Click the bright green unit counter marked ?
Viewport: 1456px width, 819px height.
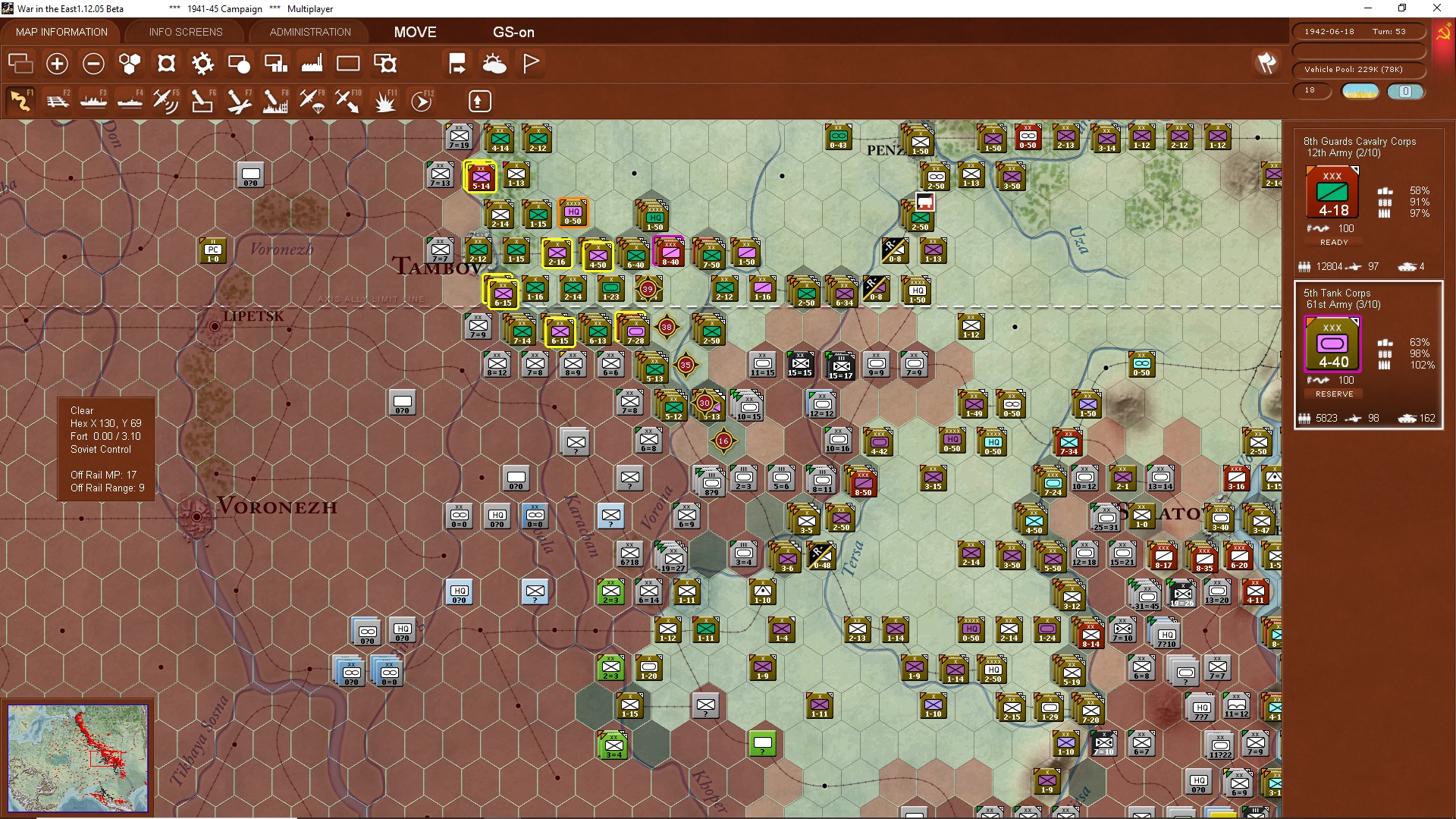point(763,744)
